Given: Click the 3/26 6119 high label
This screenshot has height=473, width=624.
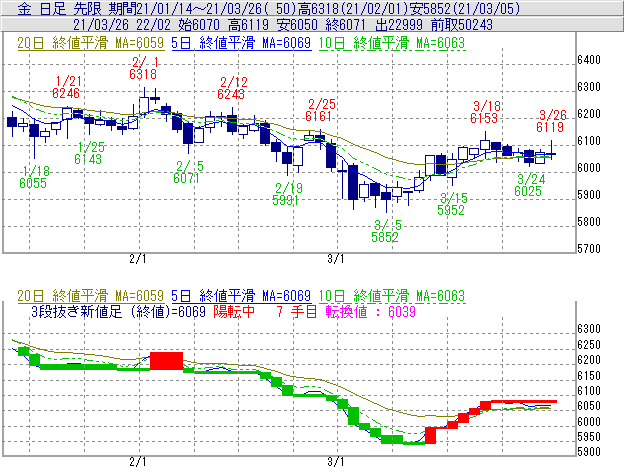Looking at the screenshot, I should pos(551,121).
